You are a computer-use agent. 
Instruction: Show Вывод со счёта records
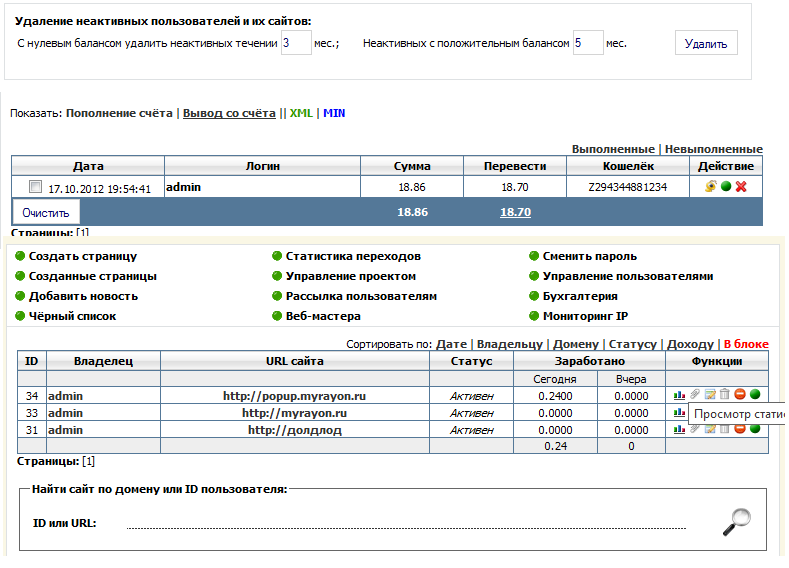click(x=229, y=113)
